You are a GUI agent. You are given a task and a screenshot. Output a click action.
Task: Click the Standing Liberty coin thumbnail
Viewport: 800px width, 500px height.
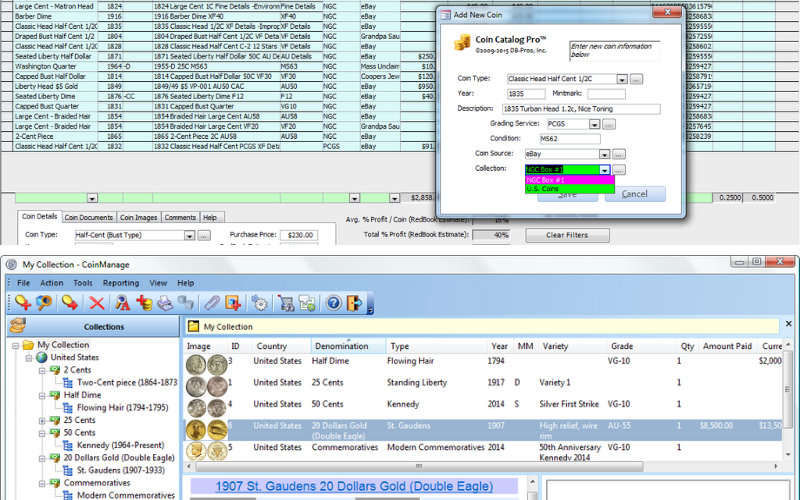point(206,386)
